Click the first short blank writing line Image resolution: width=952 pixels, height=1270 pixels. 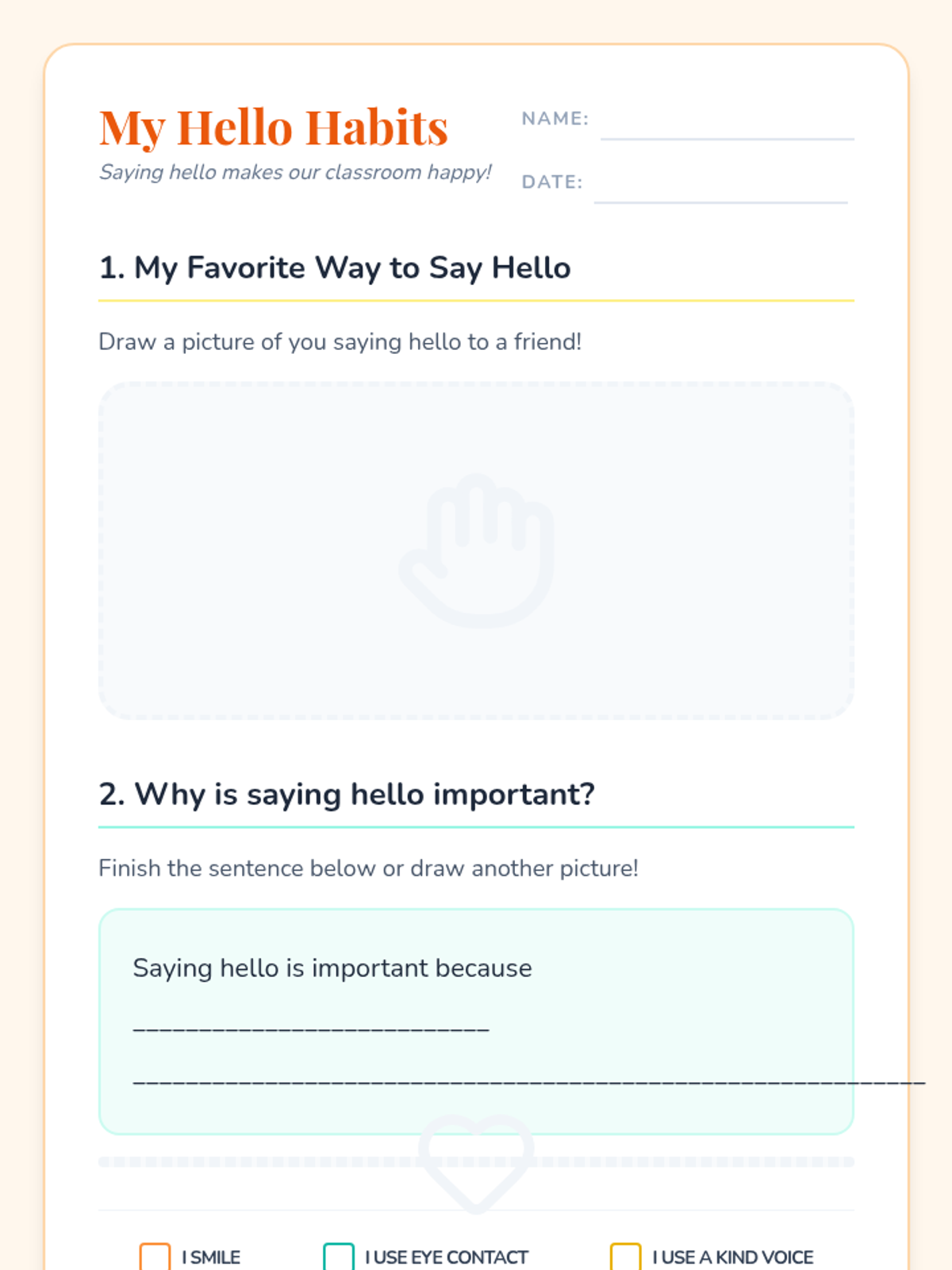pos(311,1029)
